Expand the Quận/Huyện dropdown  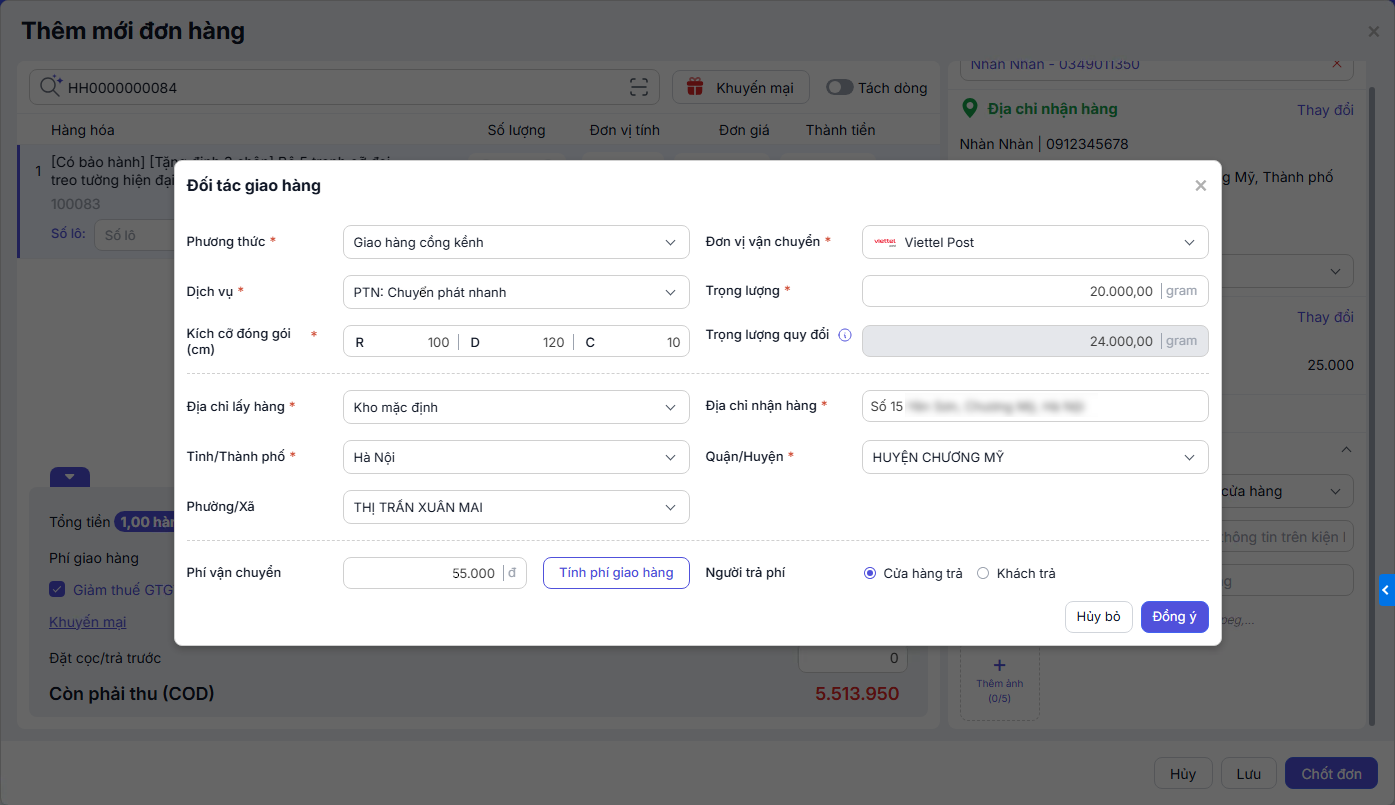pos(1034,457)
